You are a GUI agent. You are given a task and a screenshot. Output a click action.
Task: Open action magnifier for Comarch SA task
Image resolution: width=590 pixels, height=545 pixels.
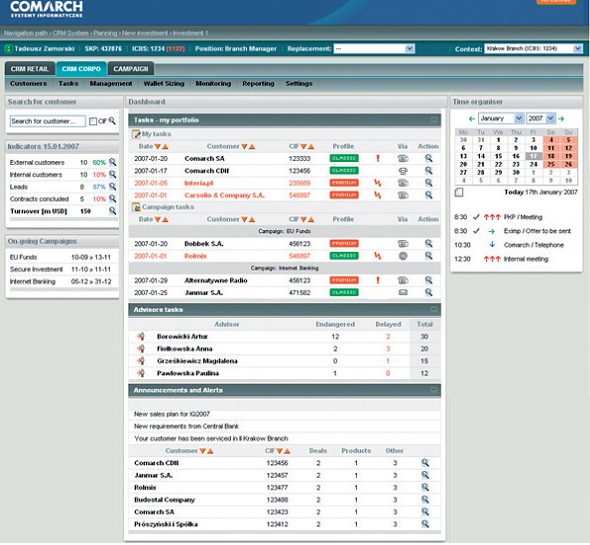[428, 158]
